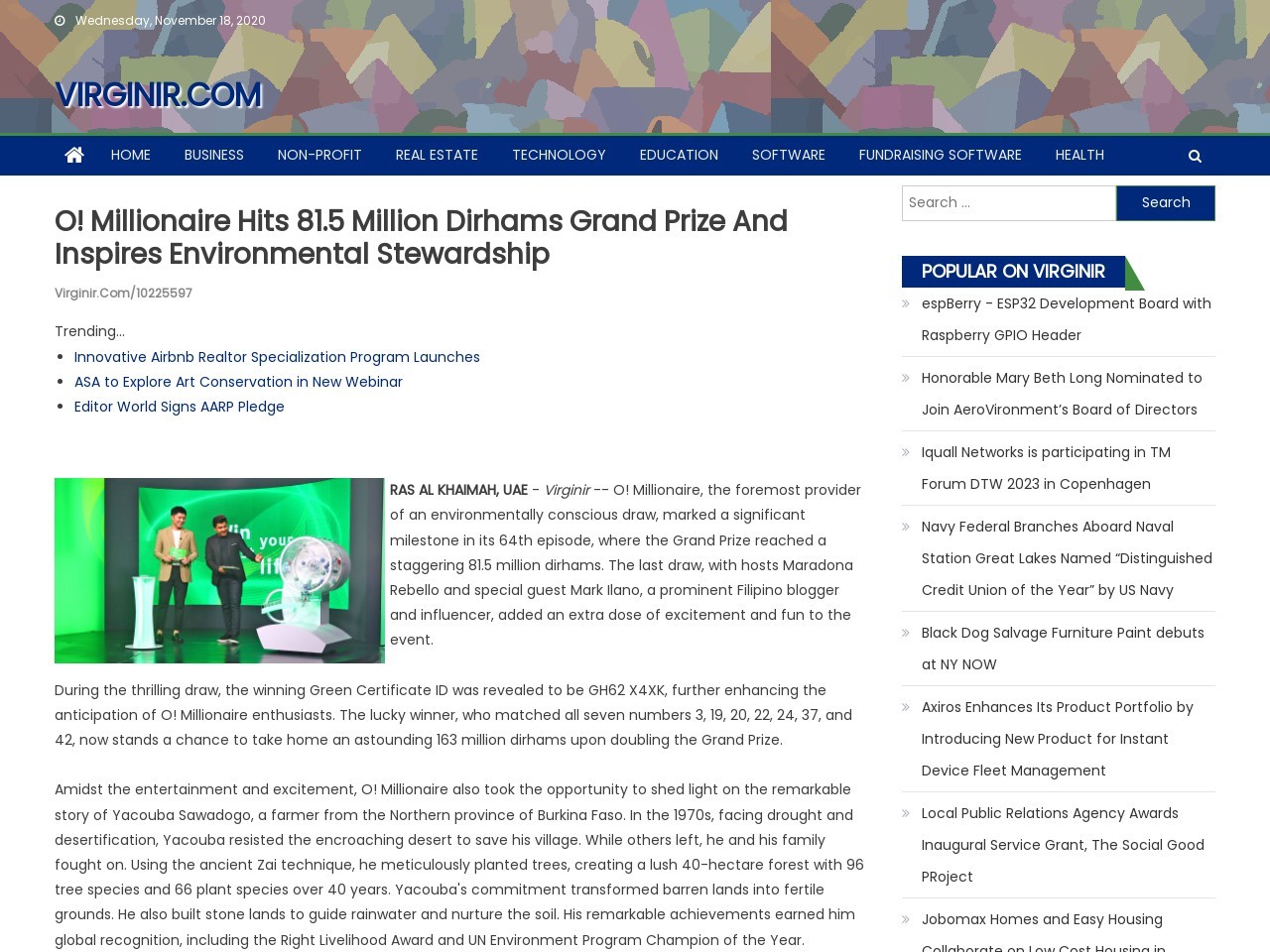Open Innovative Airbnb Realtor Specialization trending link
The height and width of the screenshot is (952, 1270).
pos(277,357)
